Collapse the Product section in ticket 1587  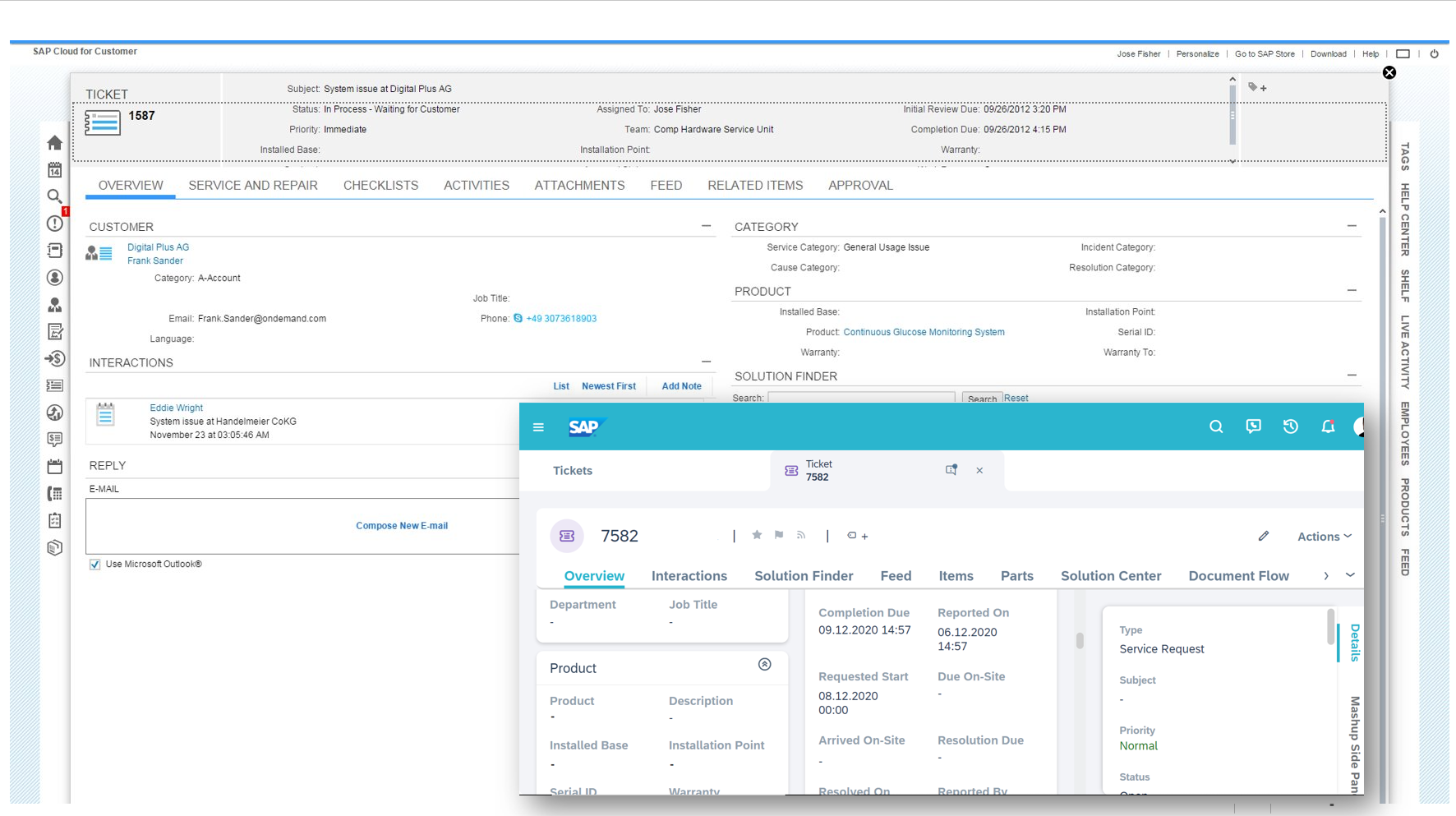[1352, 291]
